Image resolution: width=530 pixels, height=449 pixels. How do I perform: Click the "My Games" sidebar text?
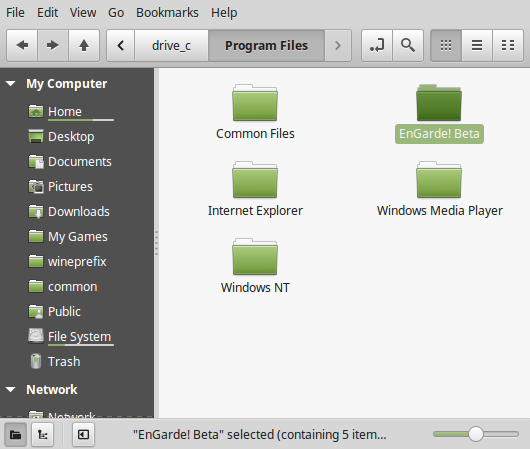[78, 237]
